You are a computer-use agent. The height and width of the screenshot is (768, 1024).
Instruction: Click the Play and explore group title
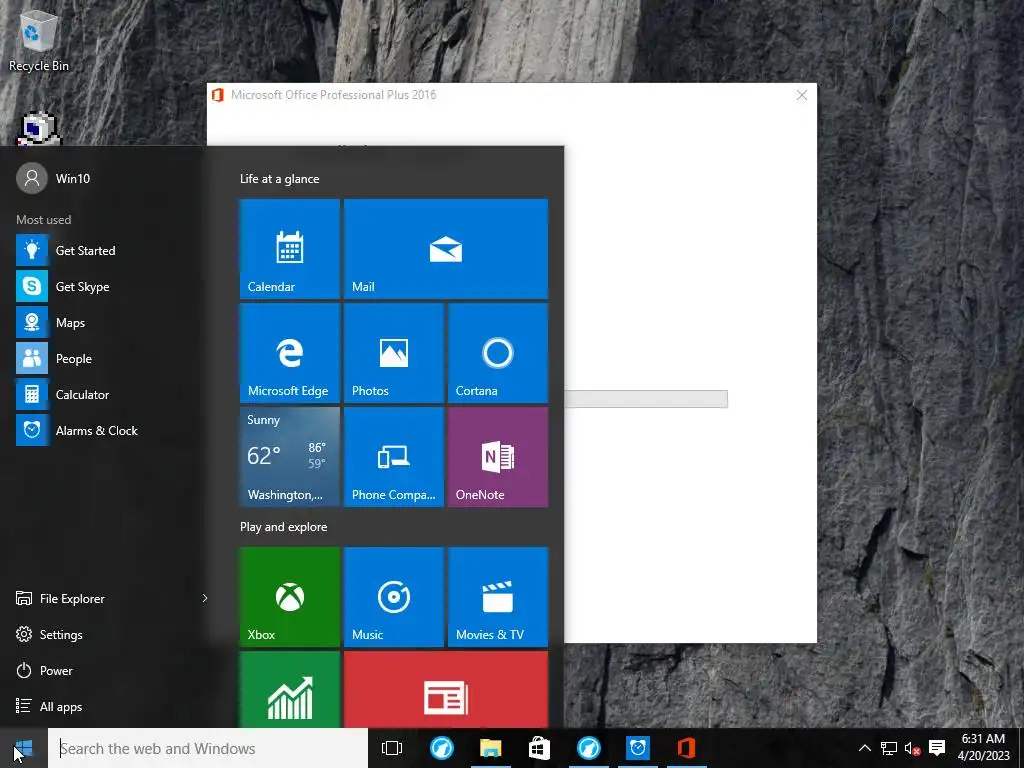pos(283,526)
